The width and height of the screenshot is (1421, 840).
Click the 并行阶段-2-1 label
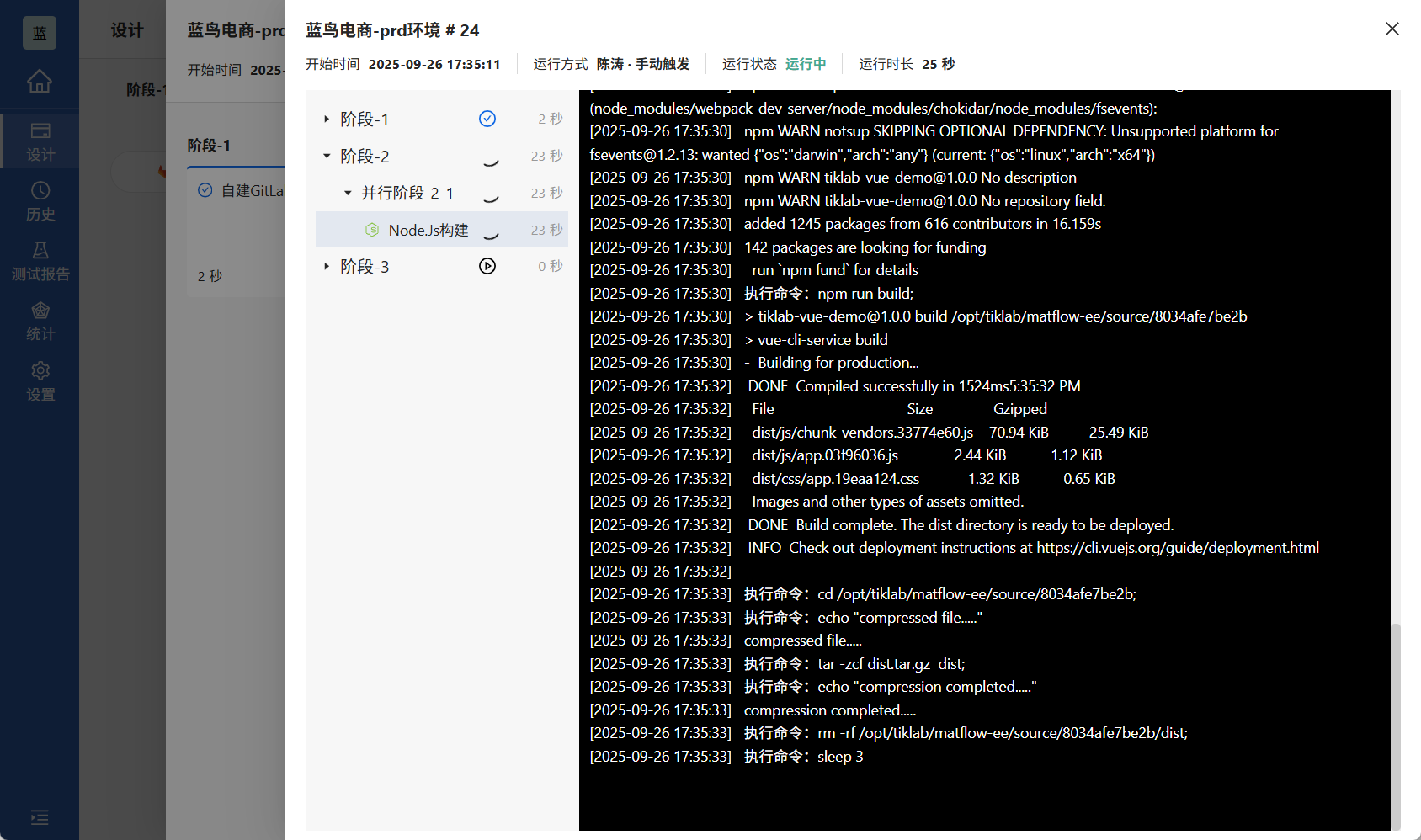[407, 193]
